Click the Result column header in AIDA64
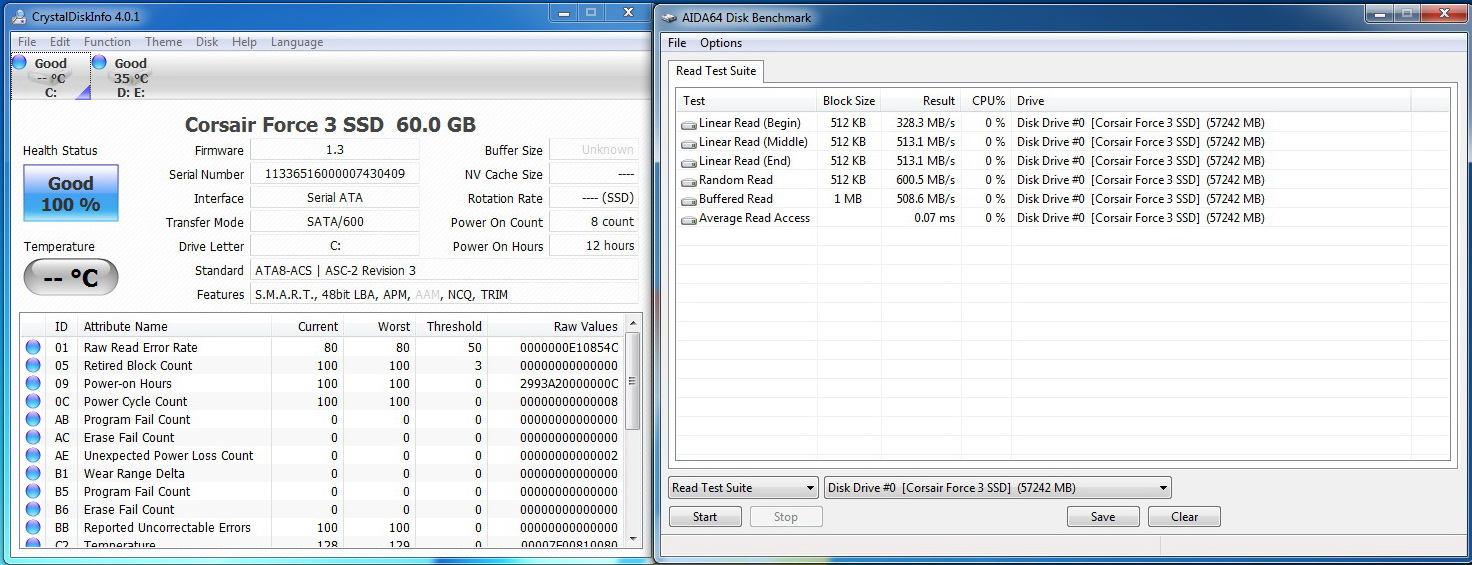This screenshot has width=1472, height=565. coord(921,100)
